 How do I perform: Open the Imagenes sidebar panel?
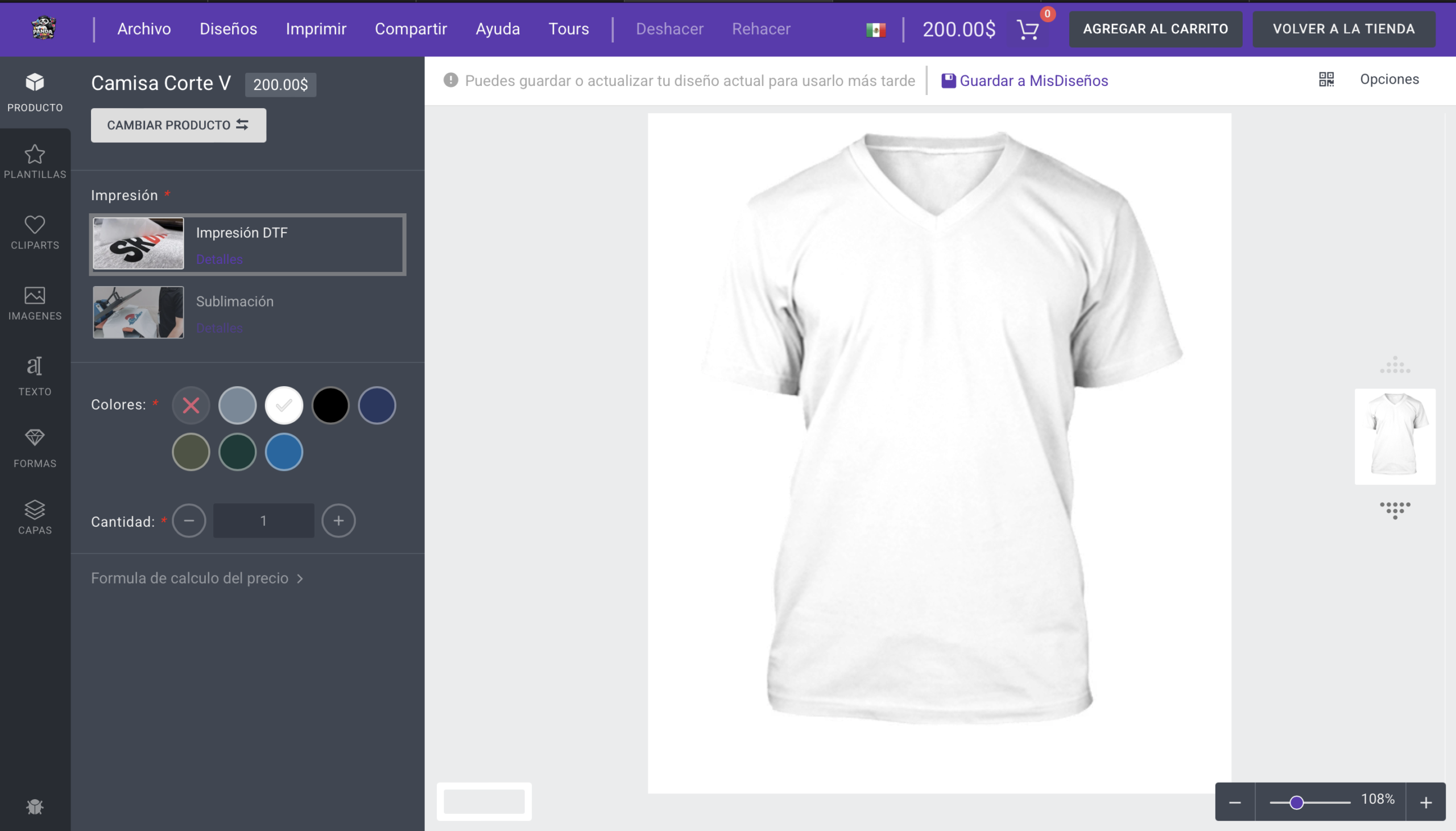point(35,303)
